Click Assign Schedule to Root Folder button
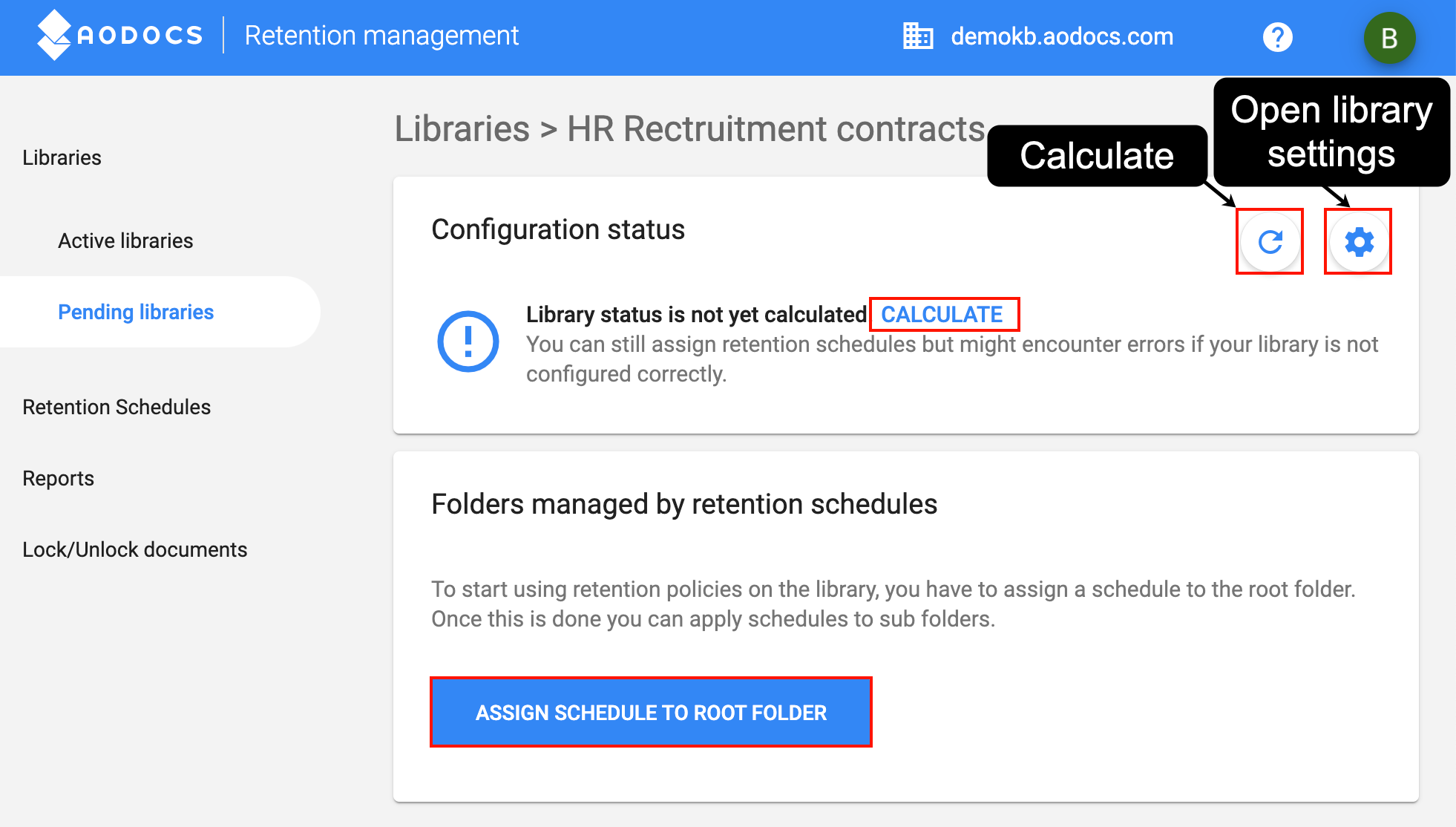Image resolution: width=1456 pixels, height=827 pixels. 651,713
